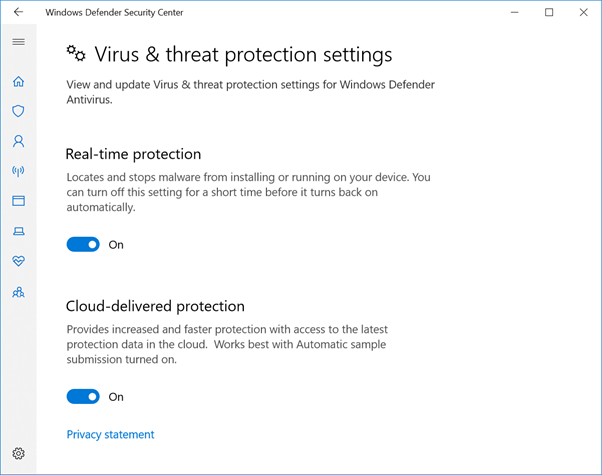Go back using the back arrow
The width and height of the screenshot is (602, 475).
[x=18, y=13]
